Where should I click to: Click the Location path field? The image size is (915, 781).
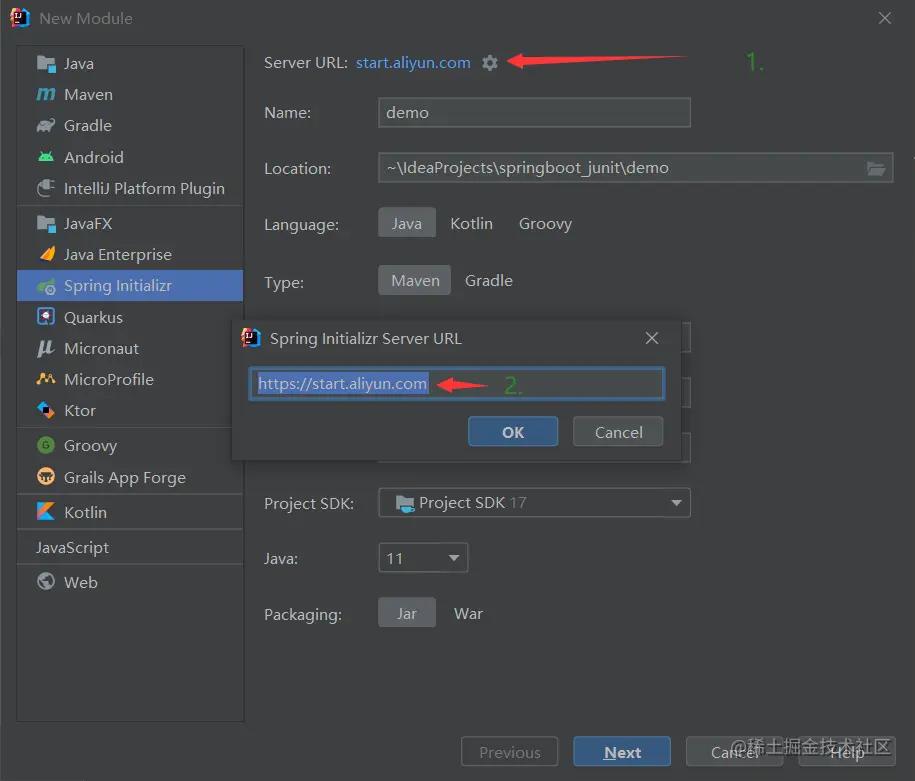click(x=635, y=168)
